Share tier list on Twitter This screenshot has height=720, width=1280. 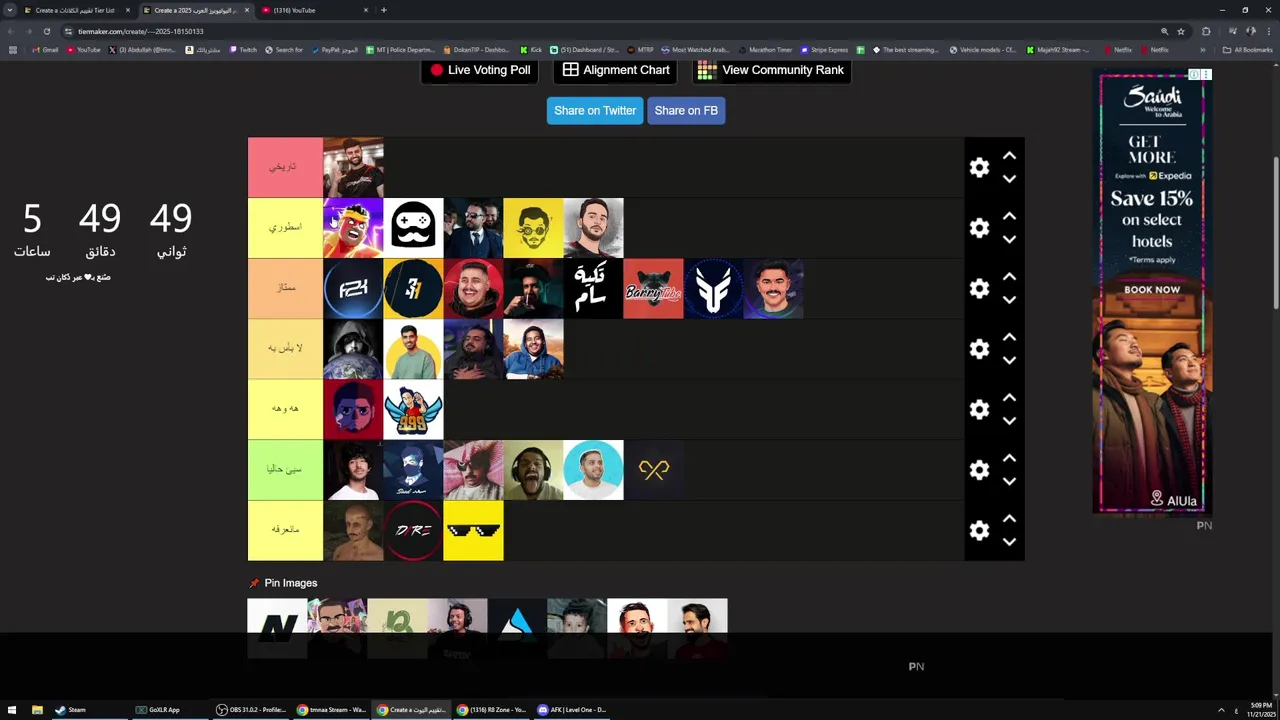[595, 111]
